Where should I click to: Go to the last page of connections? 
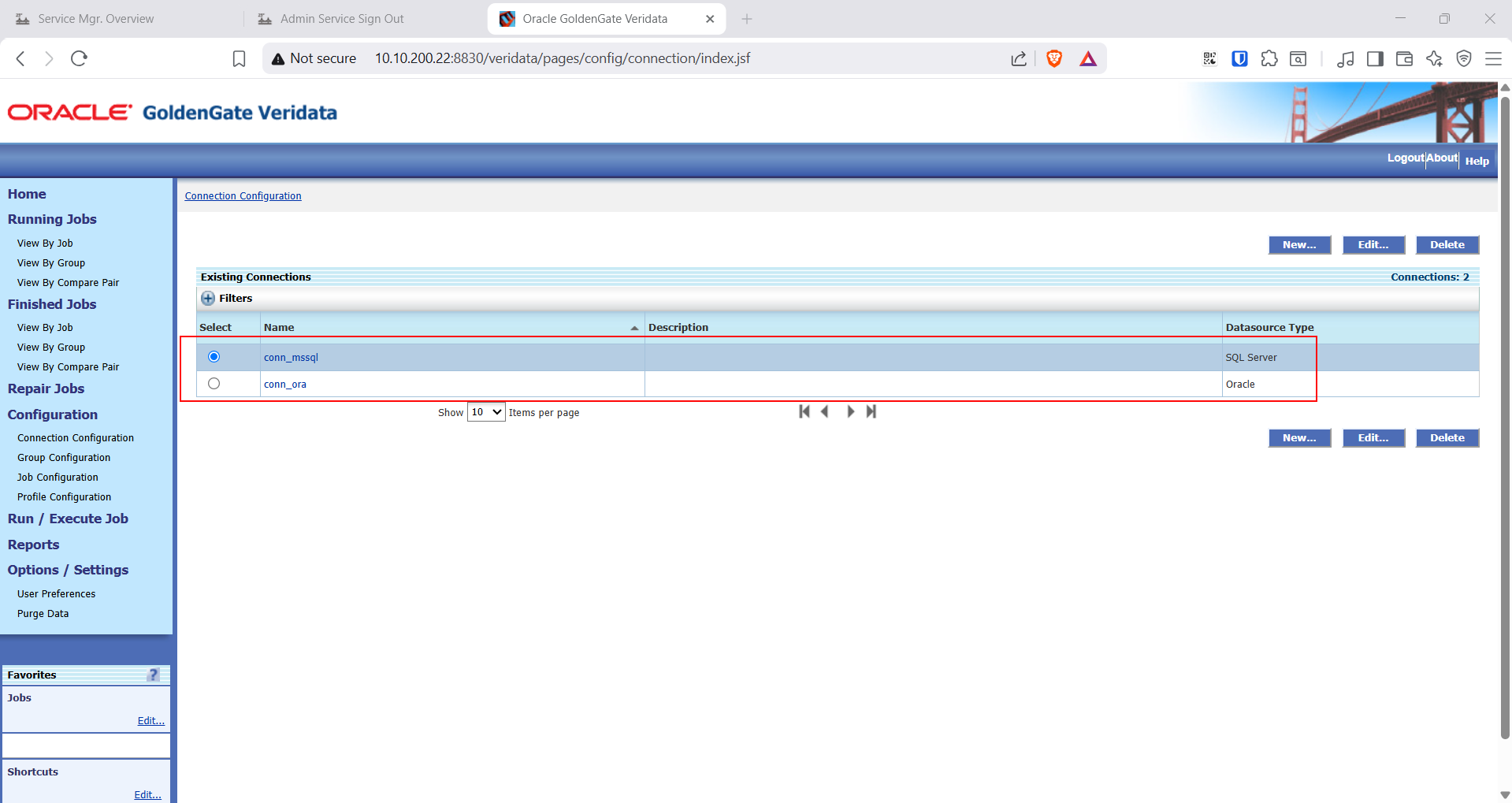871,411
